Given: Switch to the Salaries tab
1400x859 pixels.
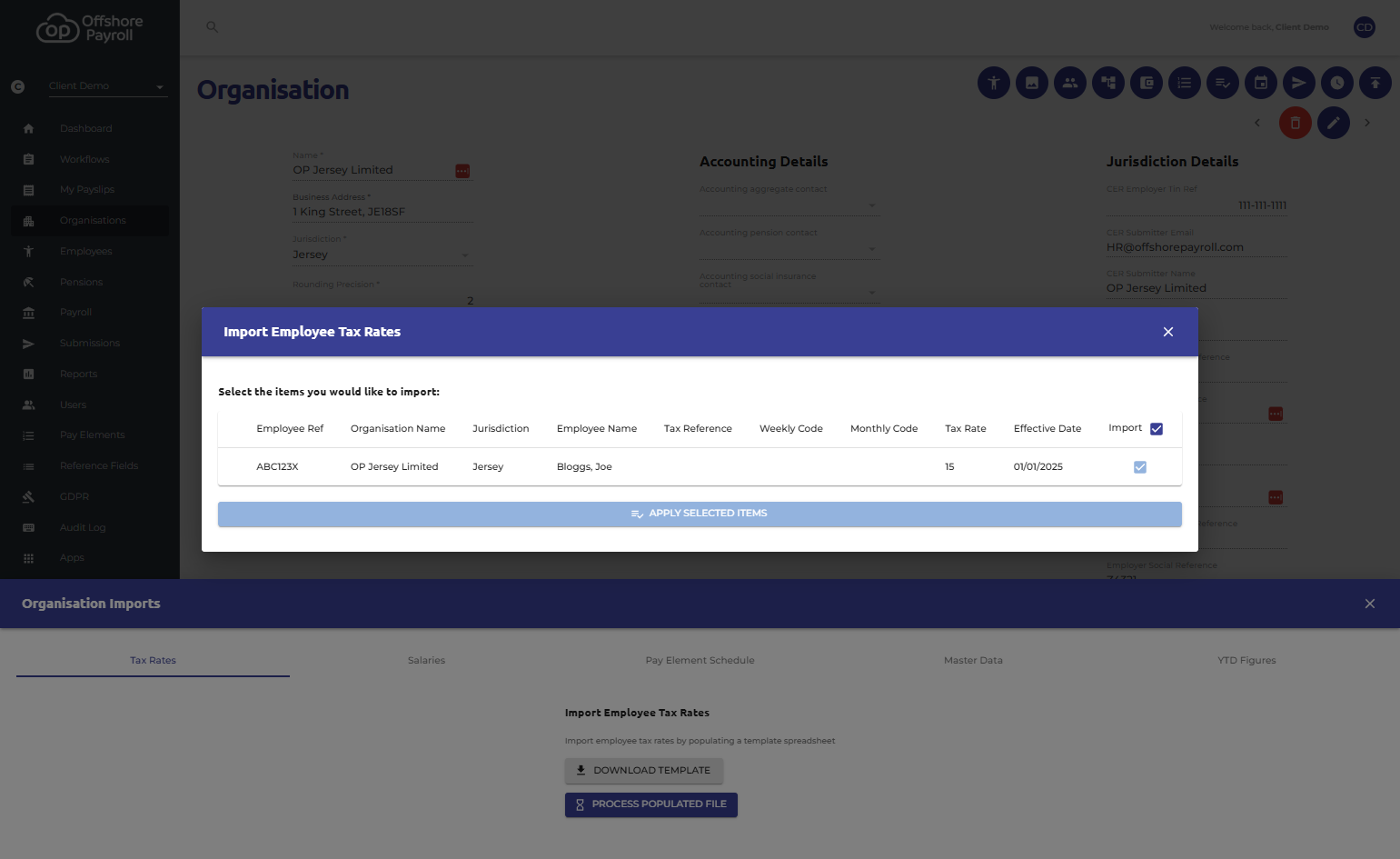Looking at the screenshot, I should [426, 661].
